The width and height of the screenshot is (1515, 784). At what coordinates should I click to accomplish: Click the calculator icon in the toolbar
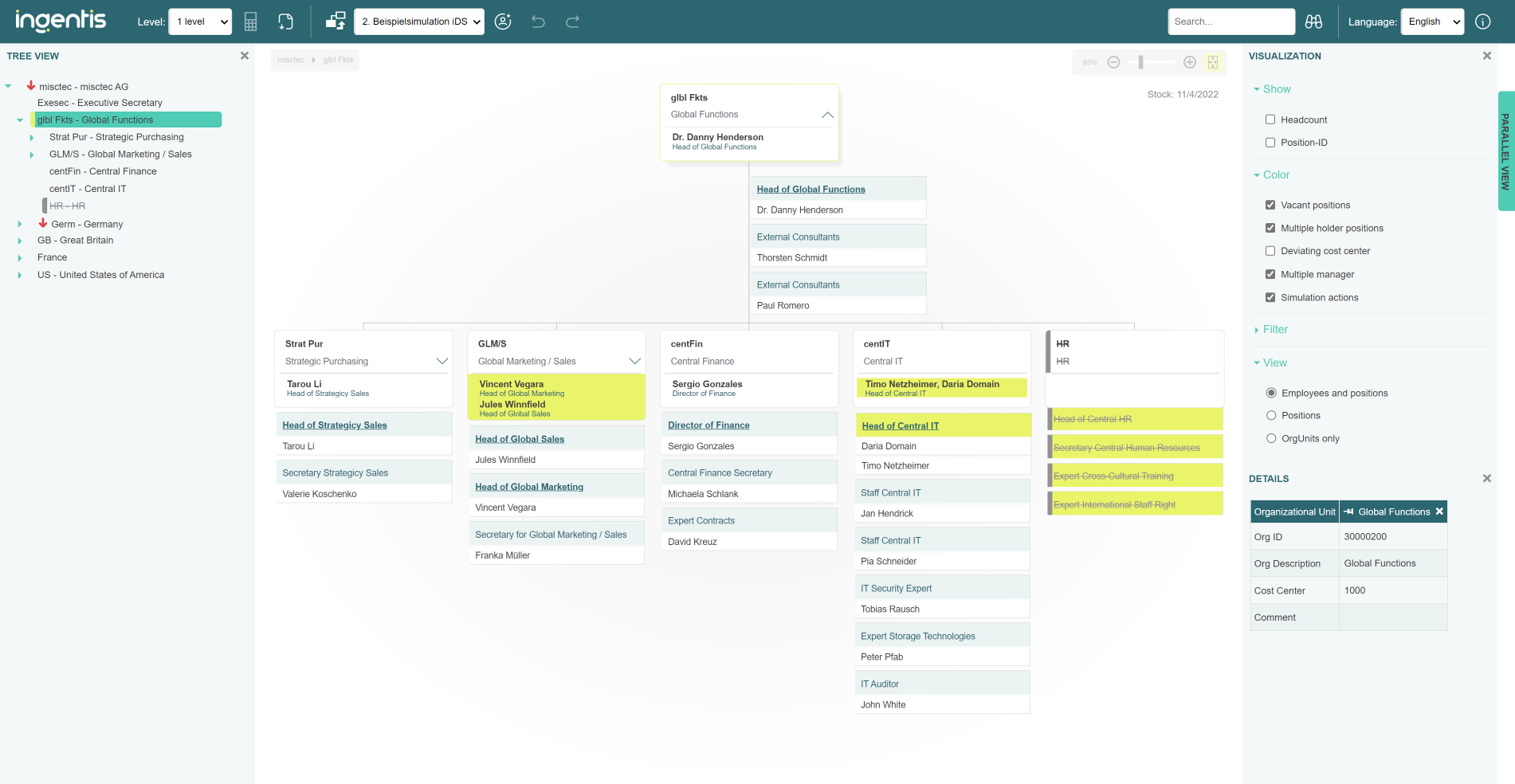coord(250,22)
